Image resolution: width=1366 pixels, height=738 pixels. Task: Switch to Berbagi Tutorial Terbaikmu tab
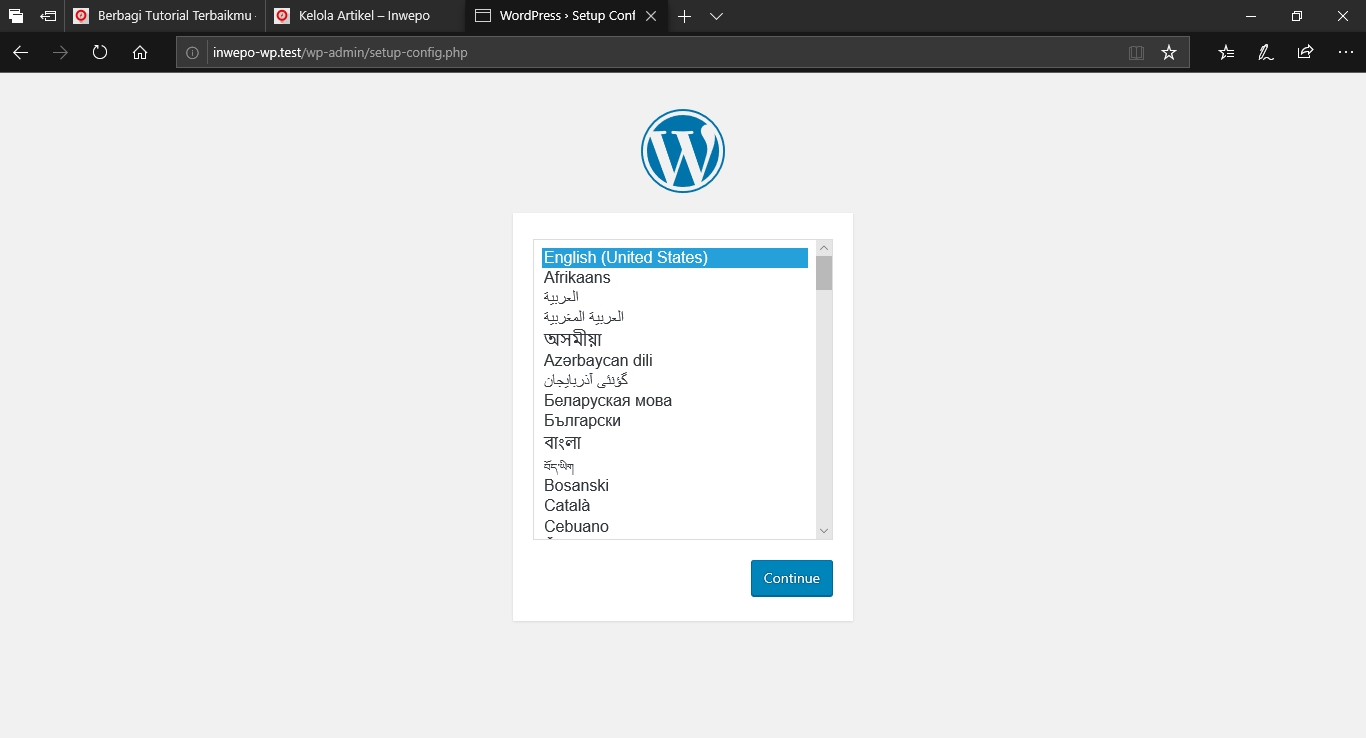point(165,16)
